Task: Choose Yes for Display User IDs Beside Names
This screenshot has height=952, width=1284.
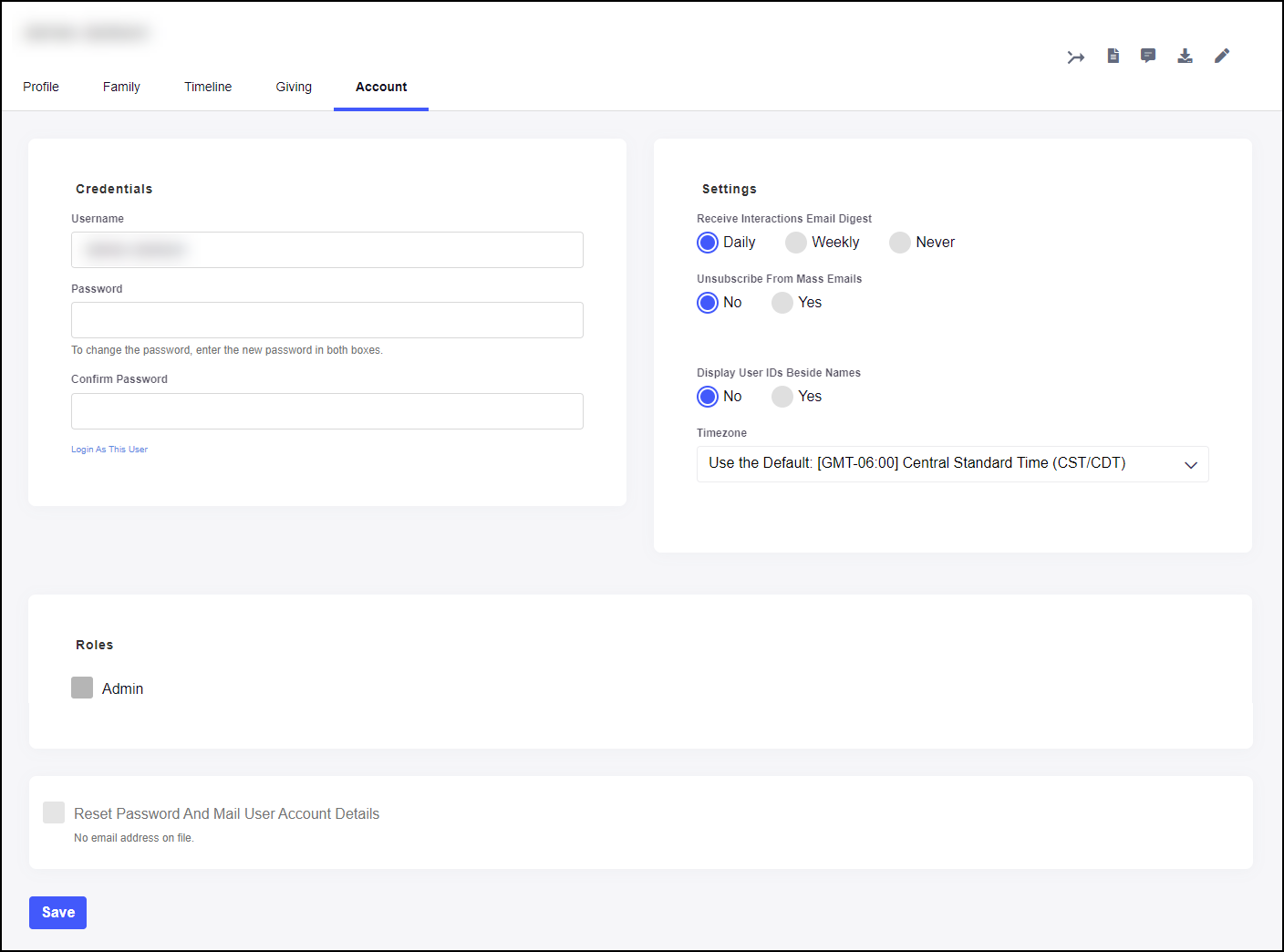Action: [782, 397]
